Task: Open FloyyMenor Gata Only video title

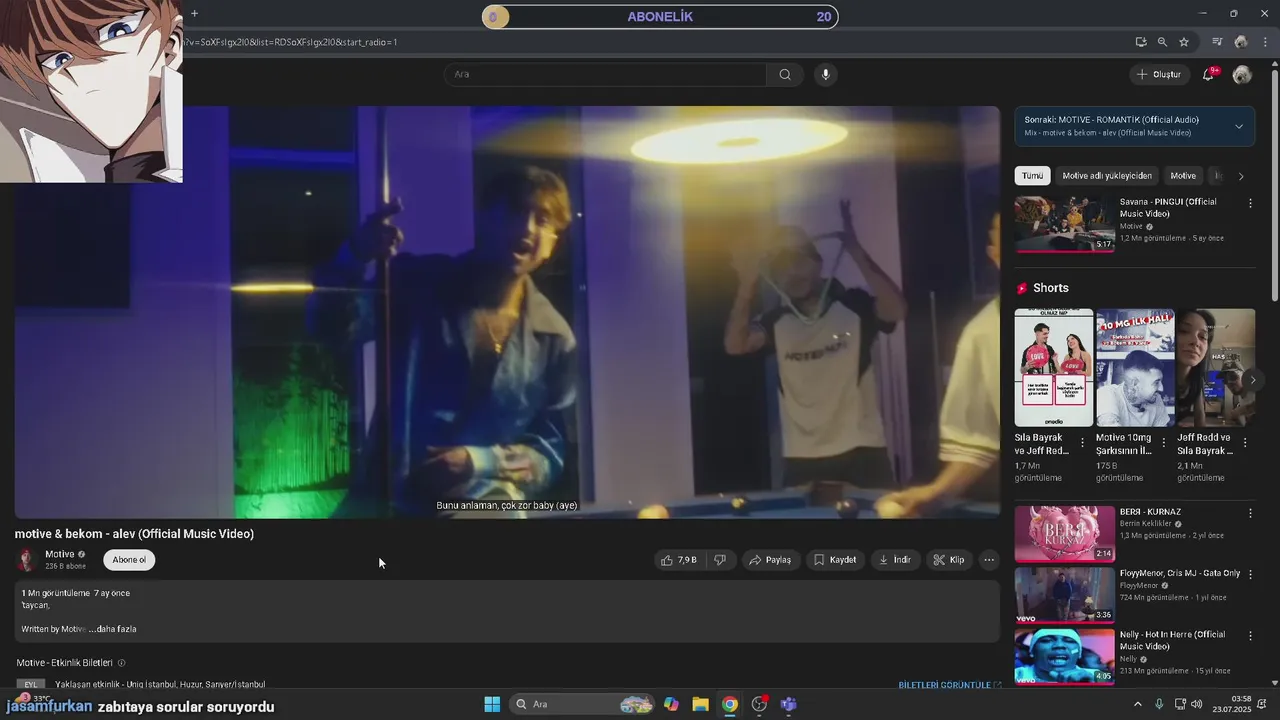Action: tap(1179, 573)
